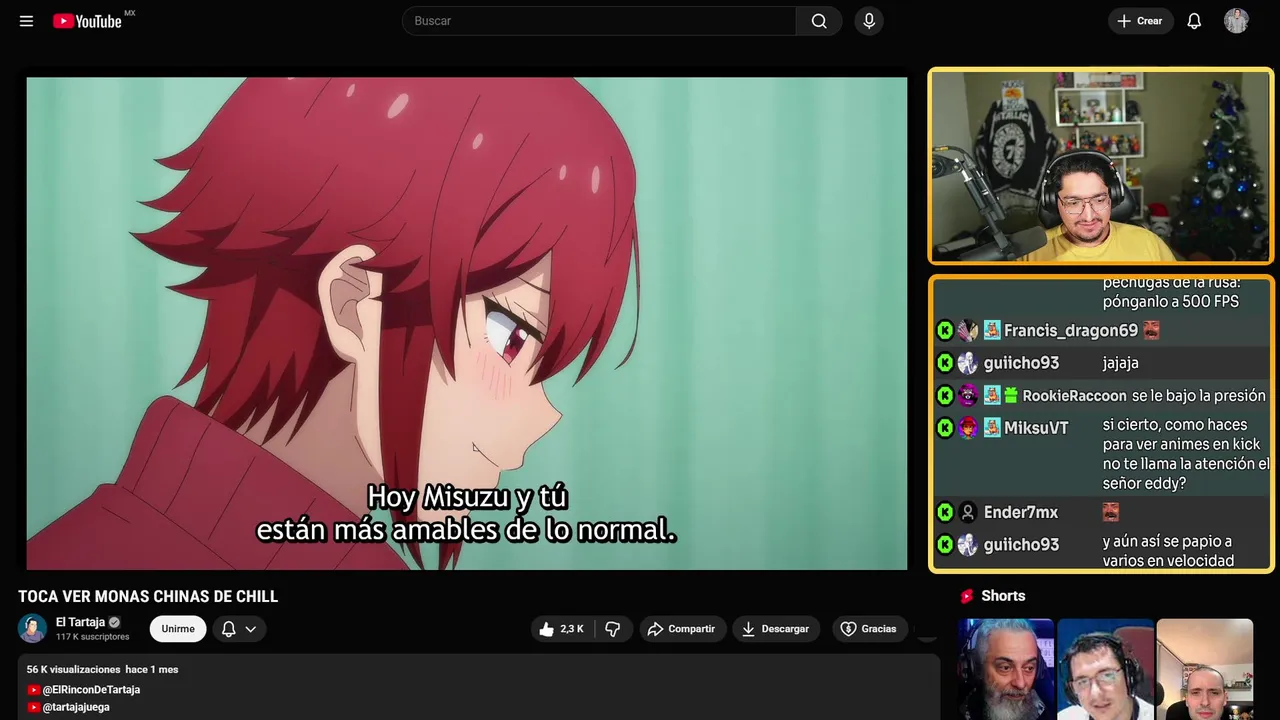Open the @tartajajuega link
This screenshot has height=720, width=1280.
pyautogui.click(x=76, y=707)
